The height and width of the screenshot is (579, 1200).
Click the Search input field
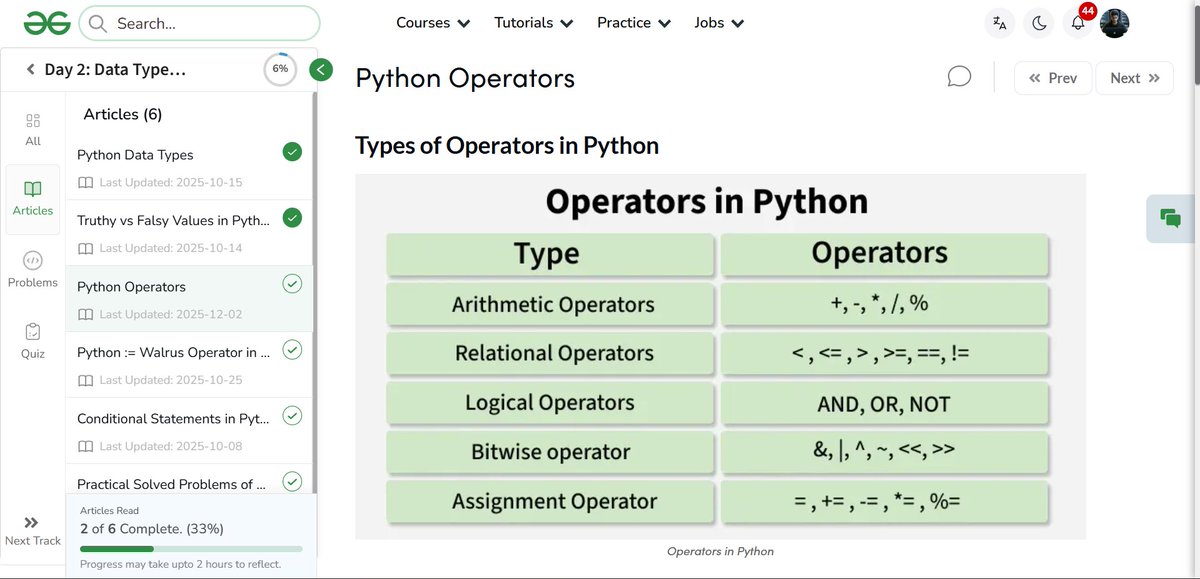pos(200,23)
